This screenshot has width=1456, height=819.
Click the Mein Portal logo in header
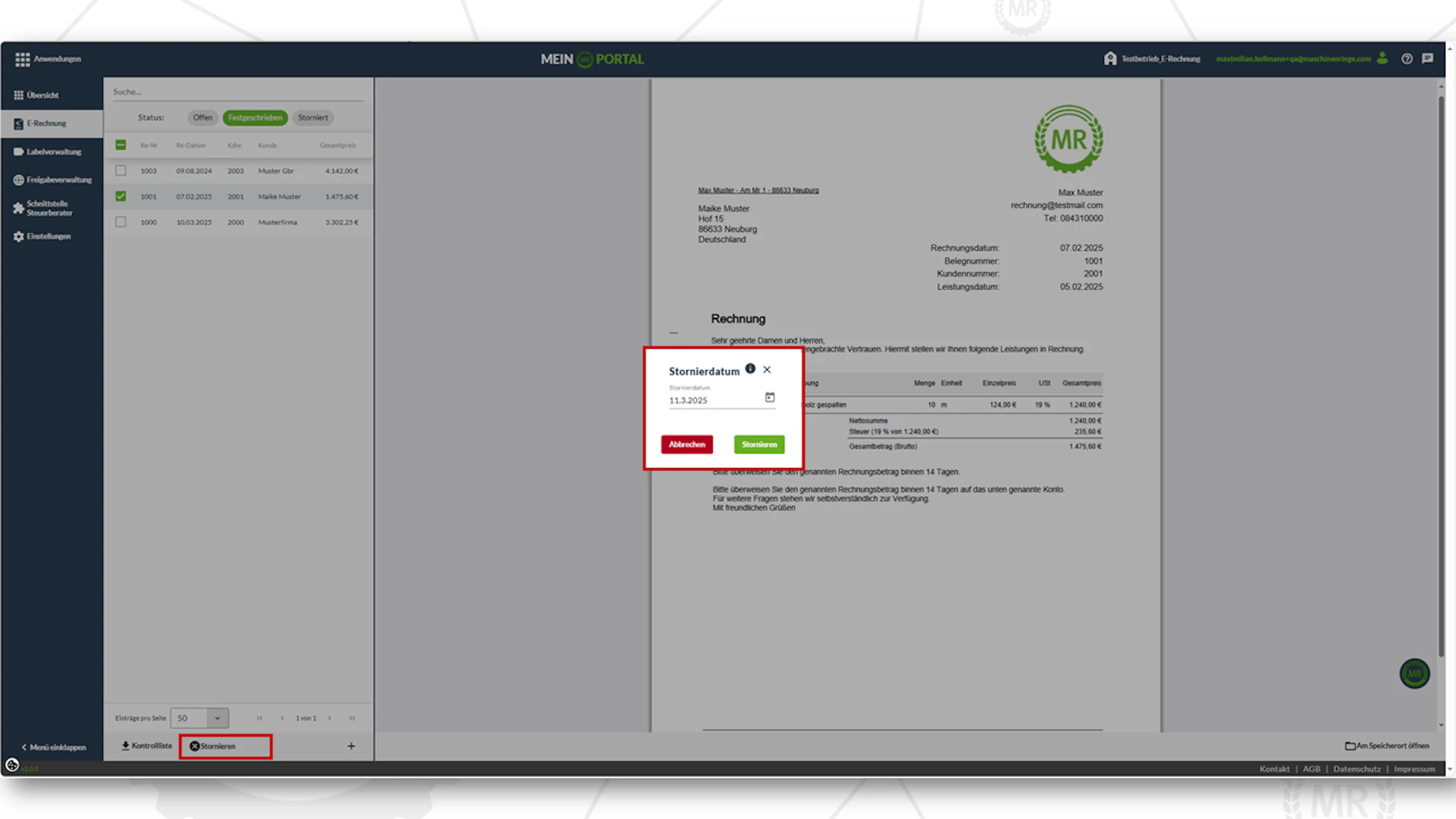592,59
